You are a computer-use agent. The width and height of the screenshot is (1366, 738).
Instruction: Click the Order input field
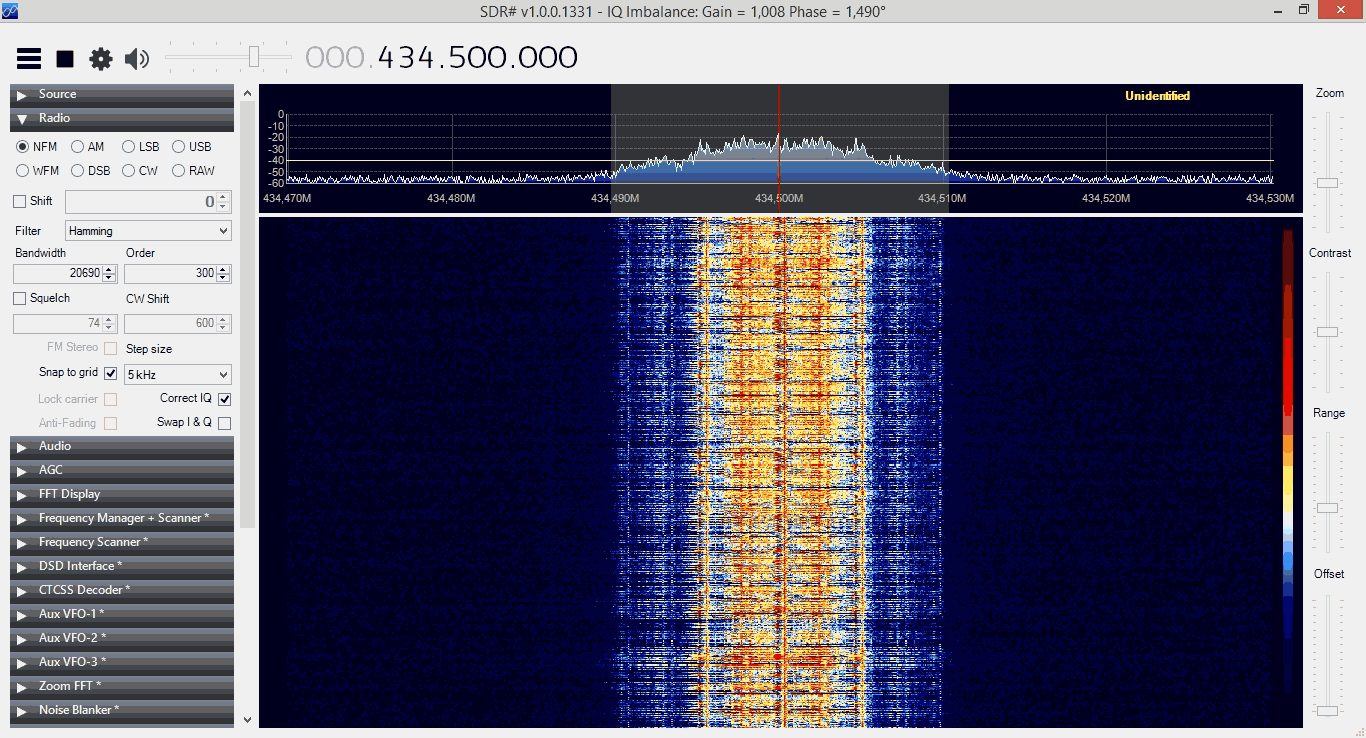[171, 273]
